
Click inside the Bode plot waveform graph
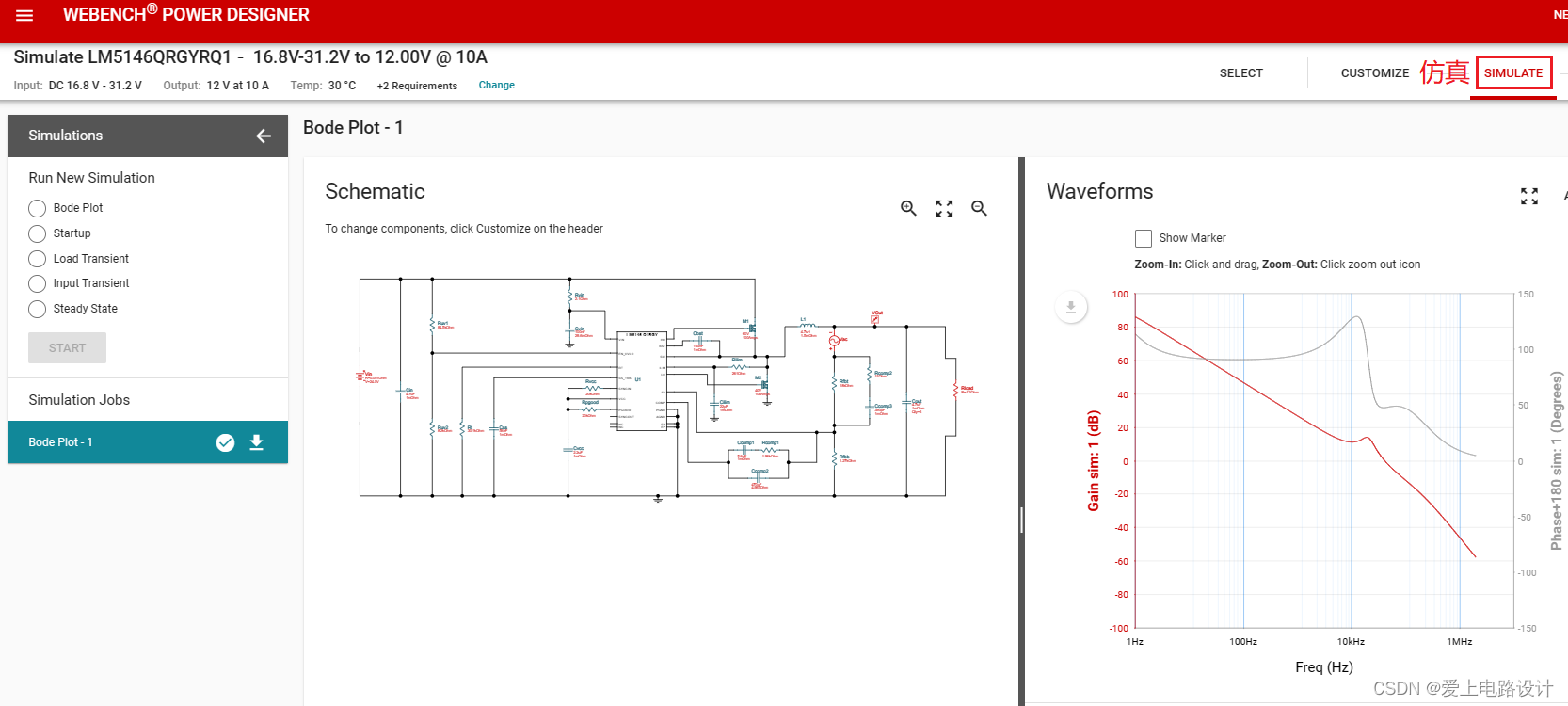tap(1324, 461)
